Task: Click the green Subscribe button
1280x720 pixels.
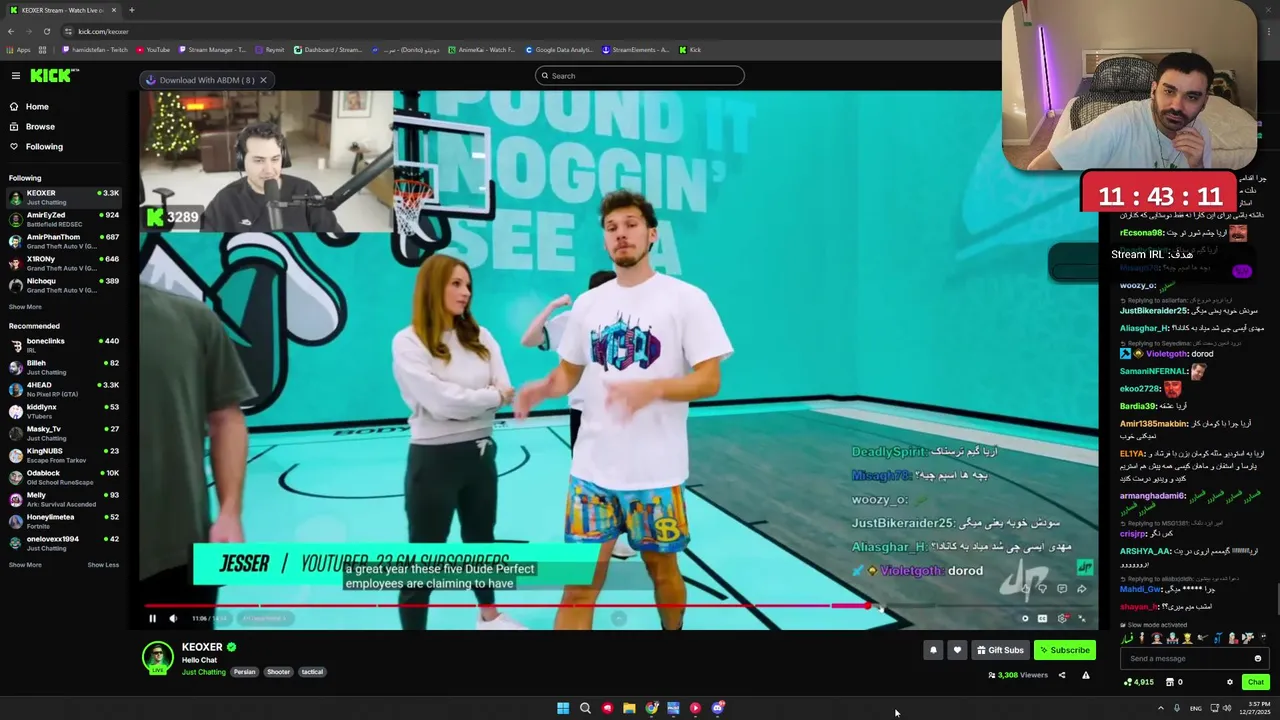Action: click(1065, 650)
